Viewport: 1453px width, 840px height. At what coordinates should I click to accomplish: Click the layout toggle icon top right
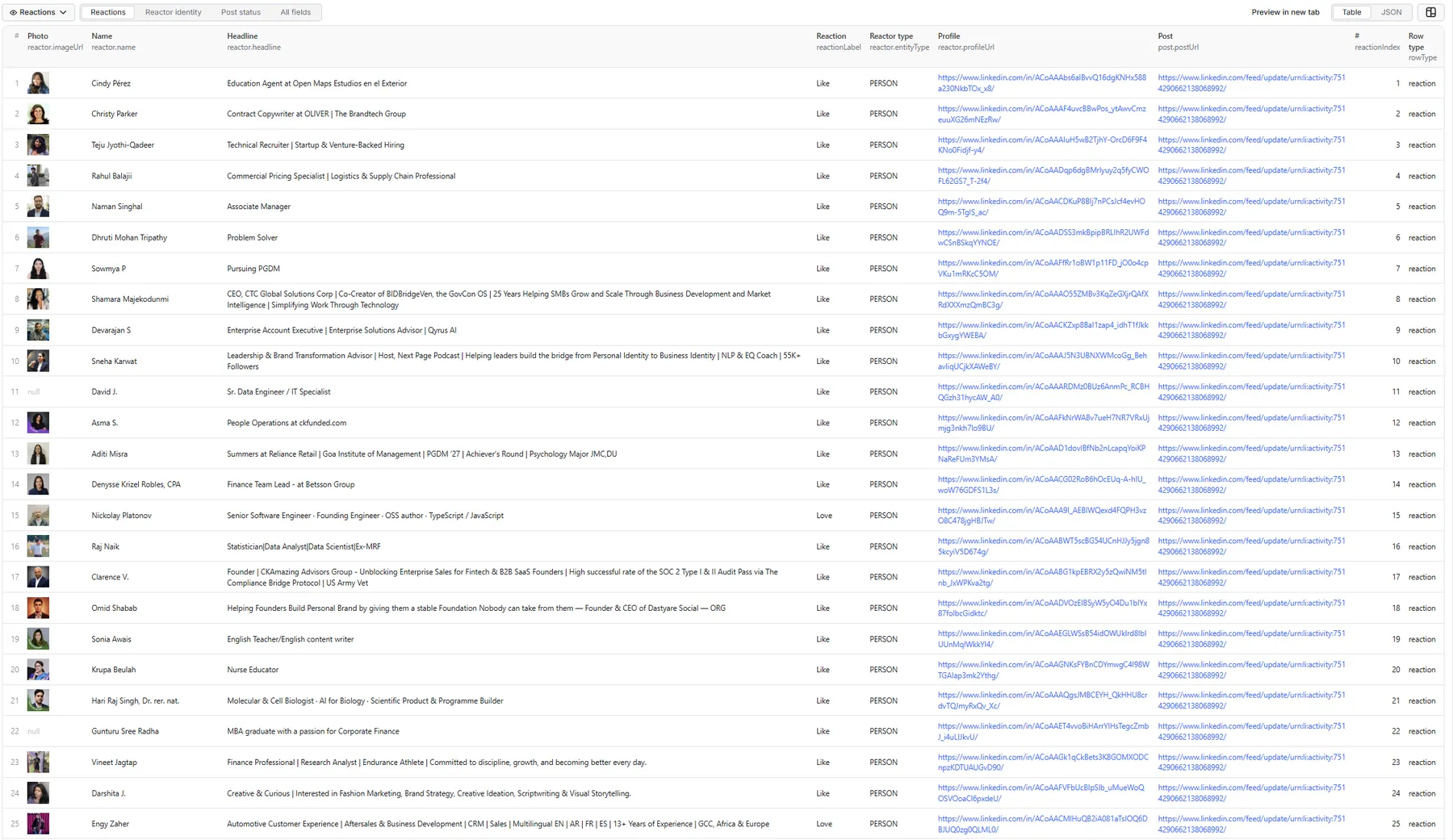coord(1430,12)
